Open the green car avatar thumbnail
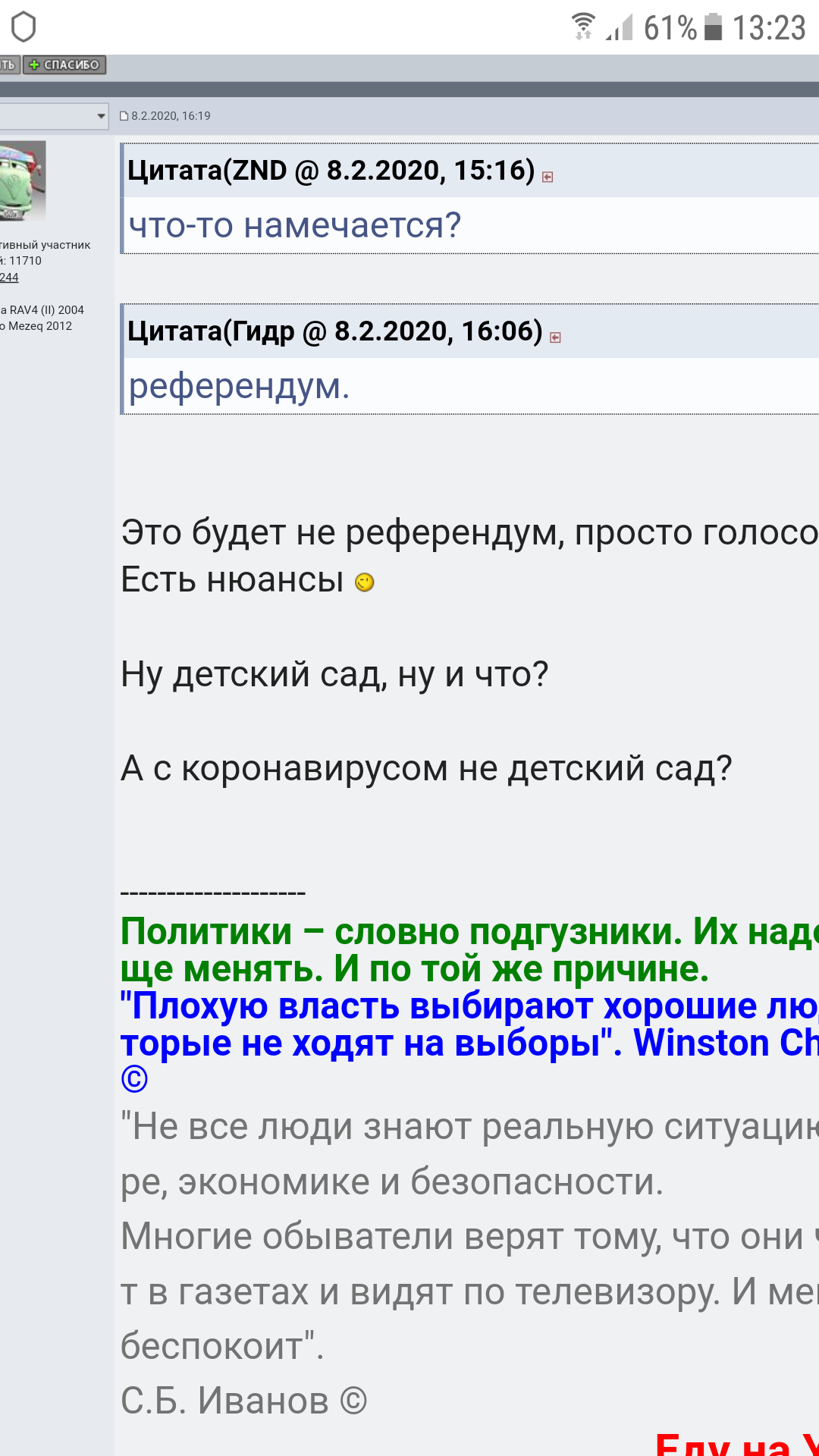Viewport: 819px width, 1456px height. [23, 181]
